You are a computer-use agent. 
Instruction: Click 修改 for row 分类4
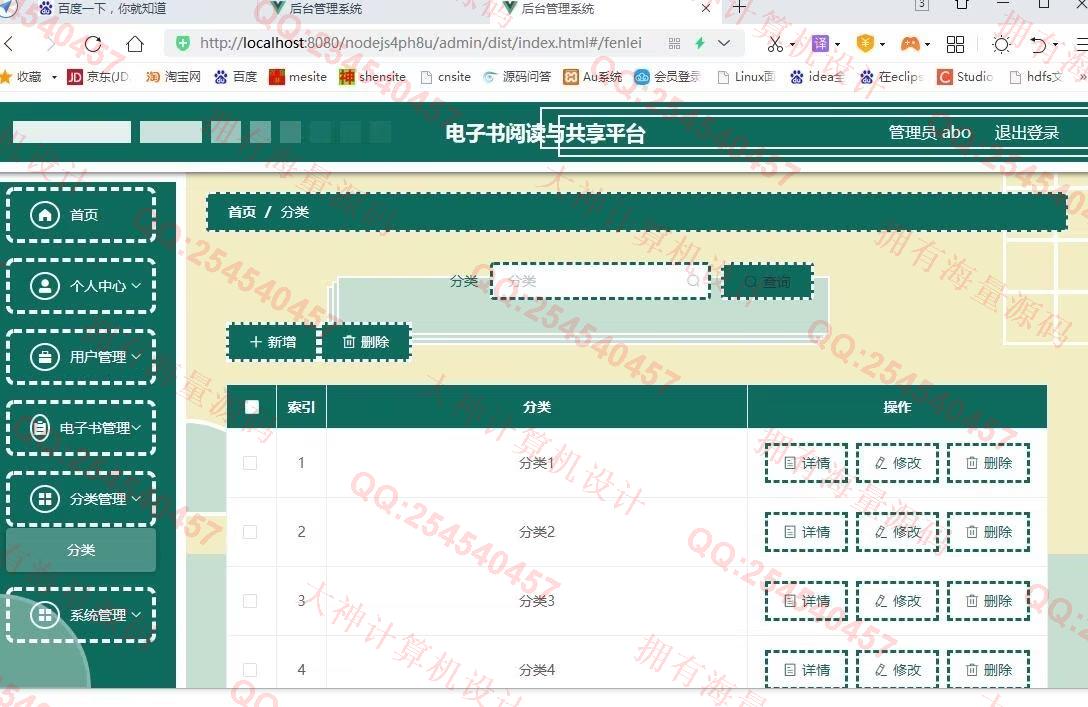point(897,670)
